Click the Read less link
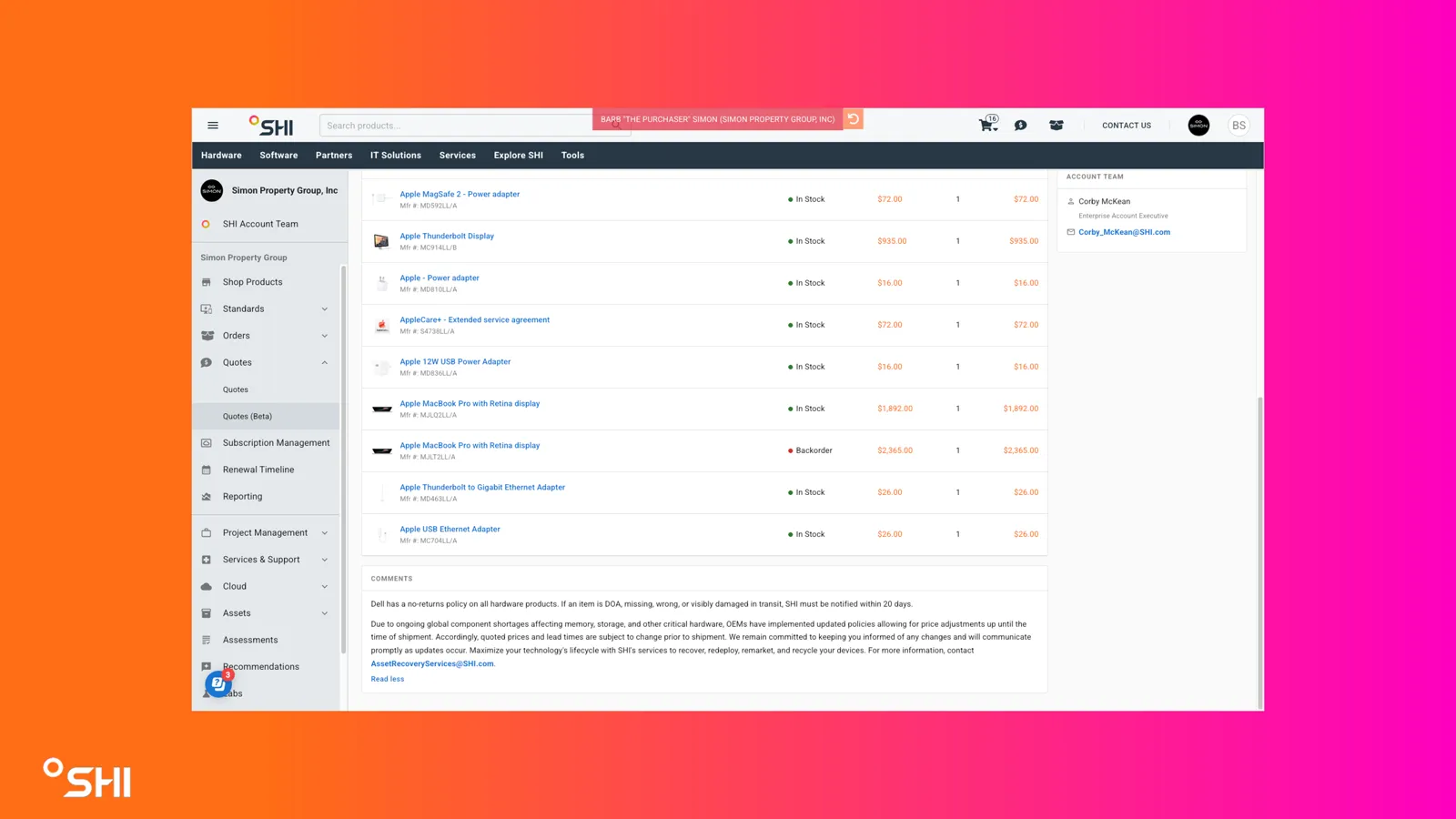Image resolution: width=1456 pixels, height=819 pixels. click(388, 679)
